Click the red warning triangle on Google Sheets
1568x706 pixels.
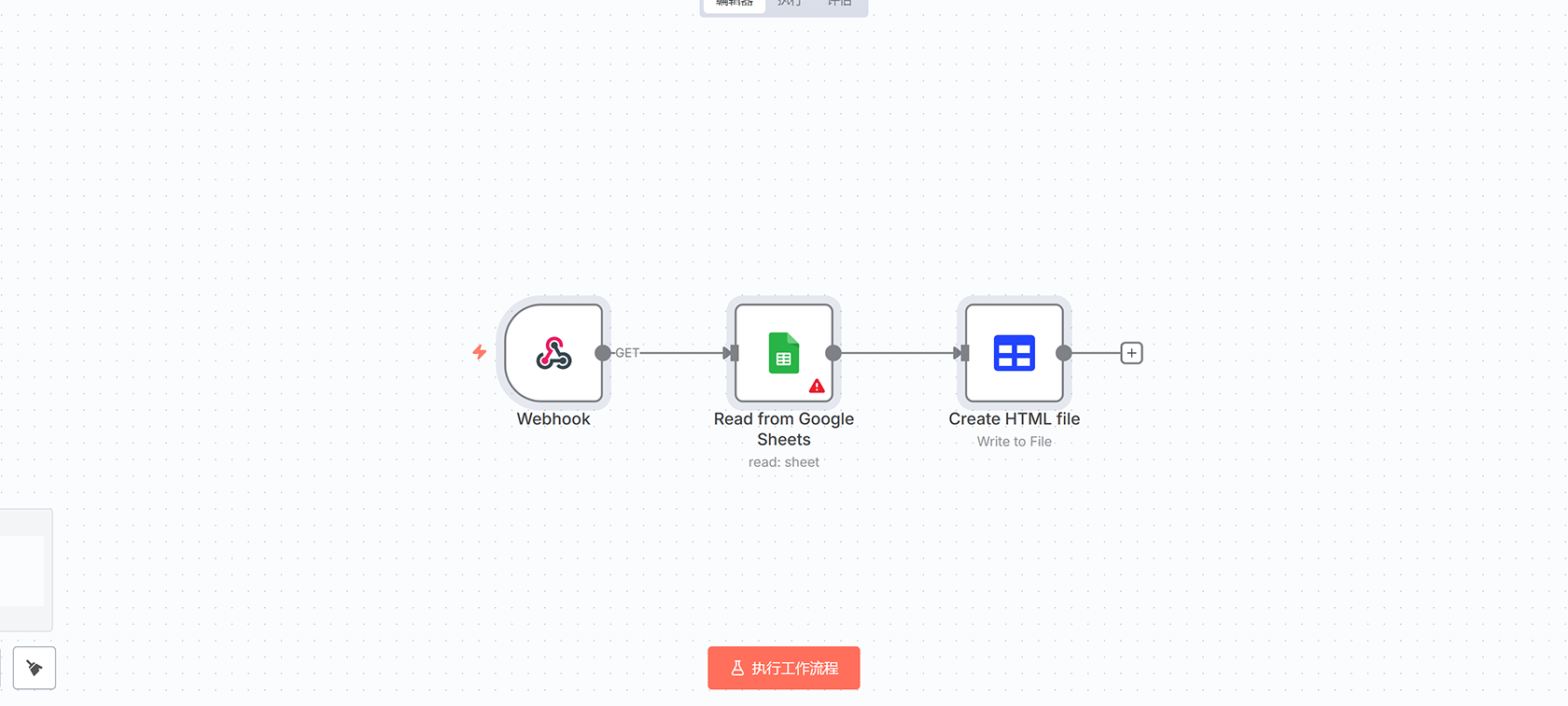(x=817, y=386)
